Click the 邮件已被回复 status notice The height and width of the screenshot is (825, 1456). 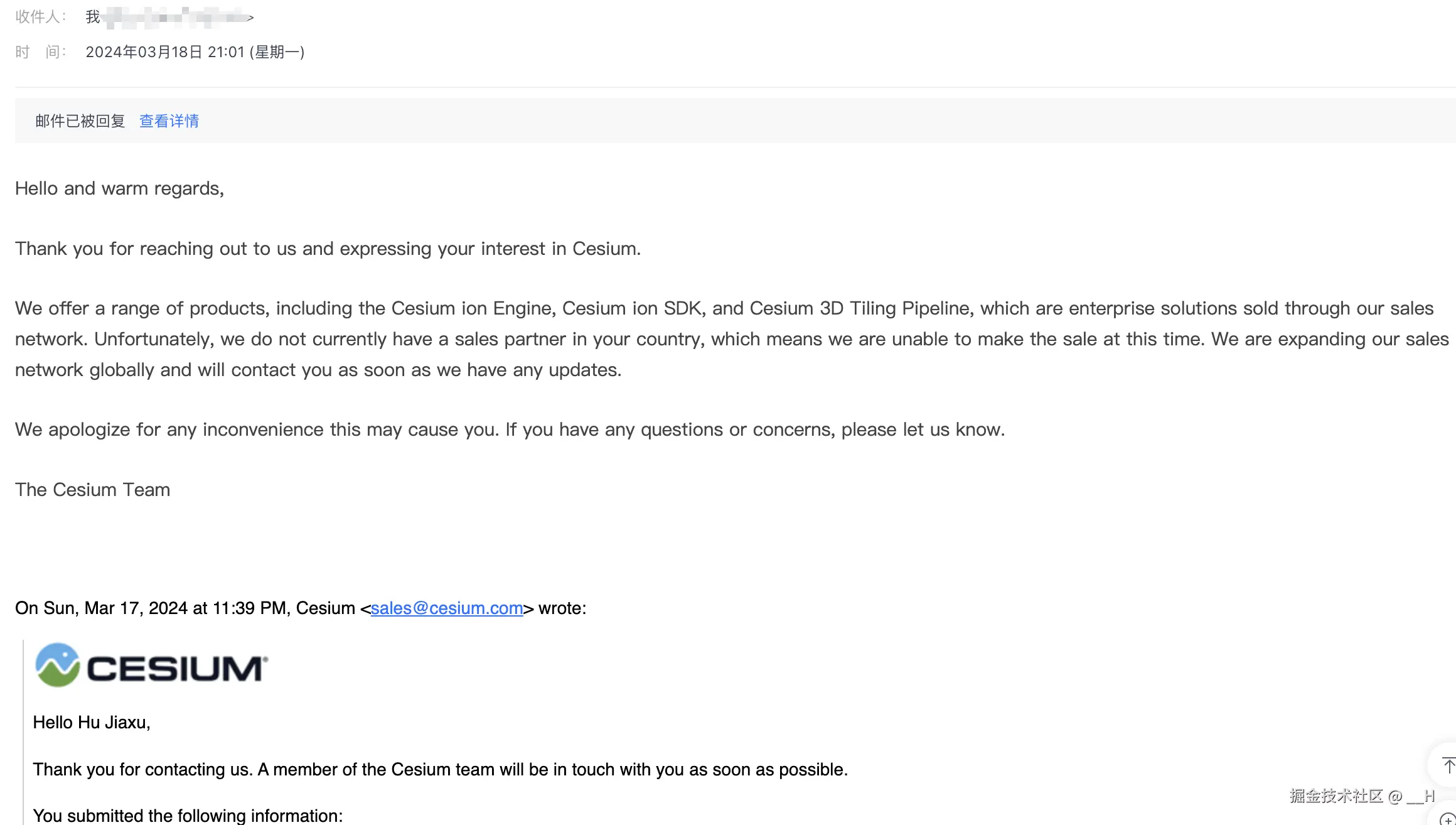[x=80, y=121]
